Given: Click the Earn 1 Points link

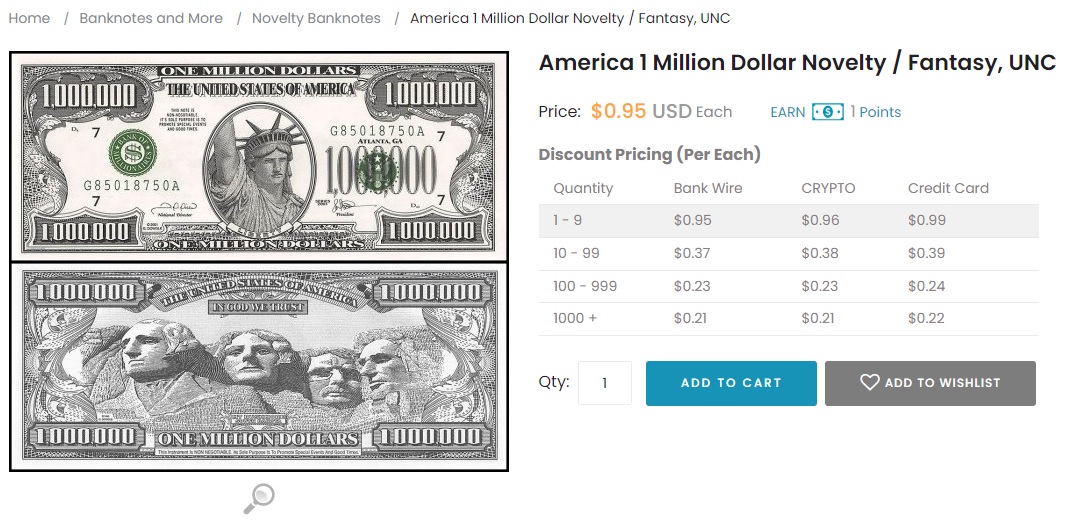Looking at the screenshot, I should (x=835, y=112).
